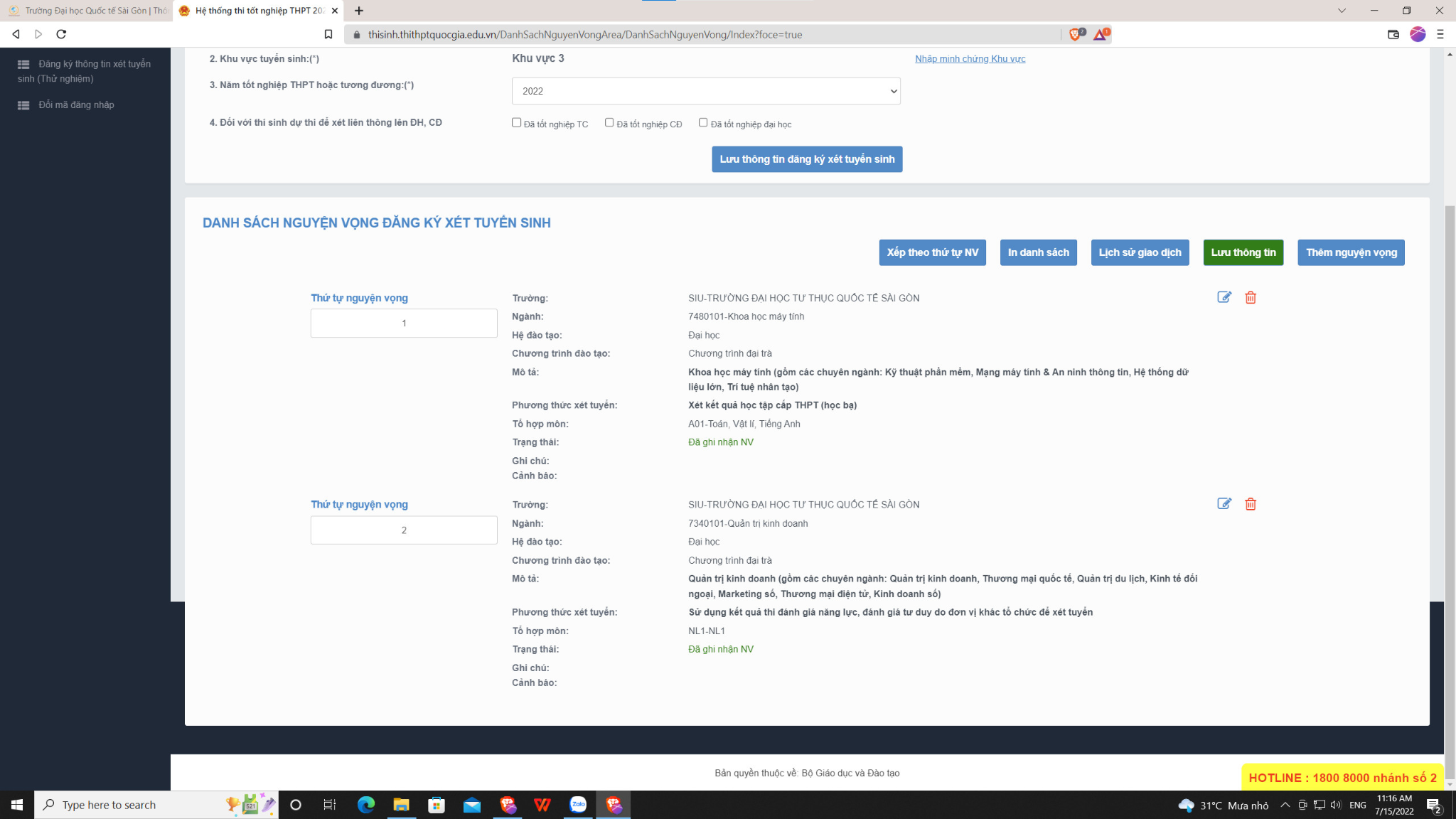1456x819 pixels.
Task: Go forward in browser history
Action: (38, 34)
